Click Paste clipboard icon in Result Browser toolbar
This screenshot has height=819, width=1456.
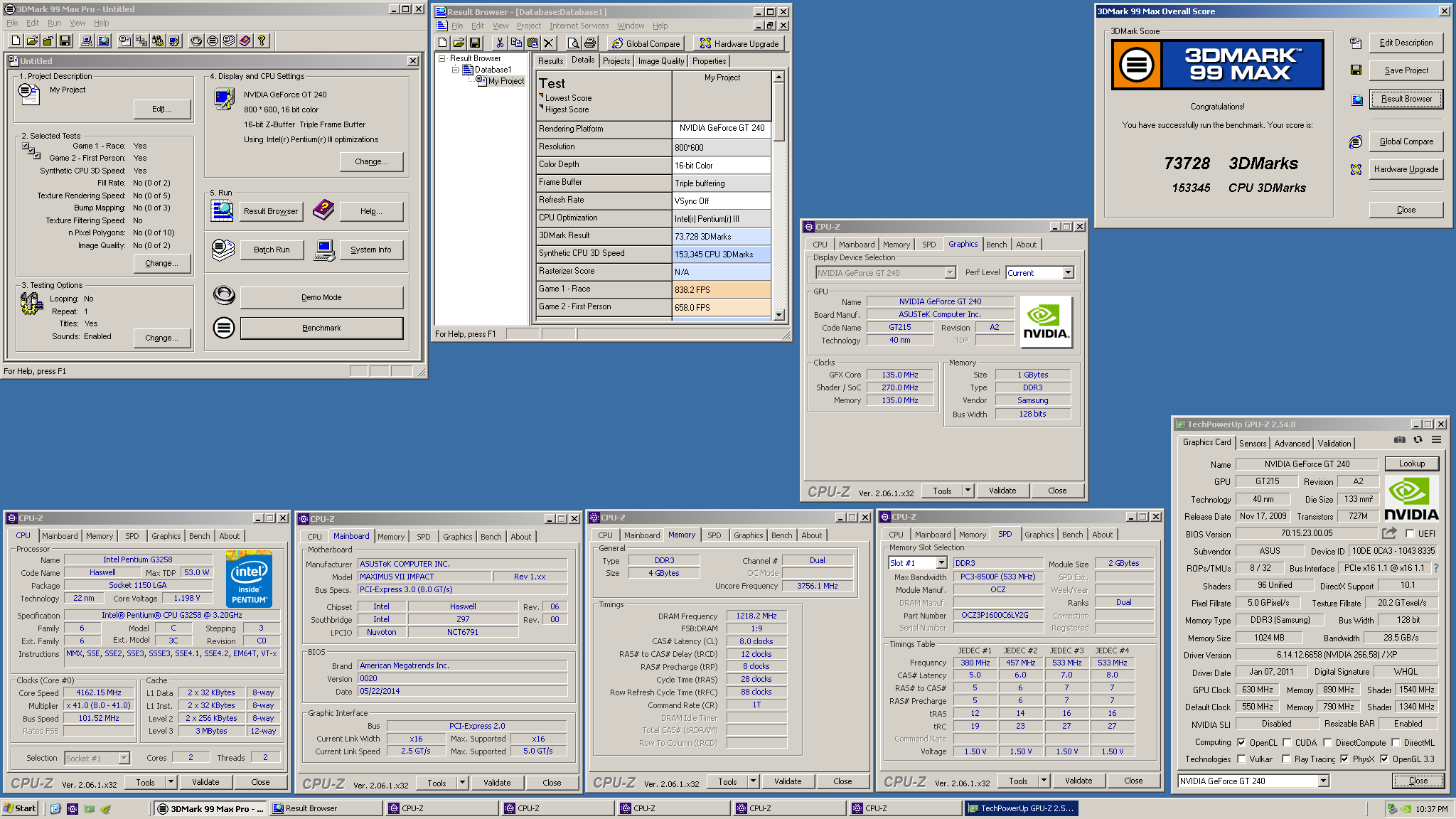[532, 43]
